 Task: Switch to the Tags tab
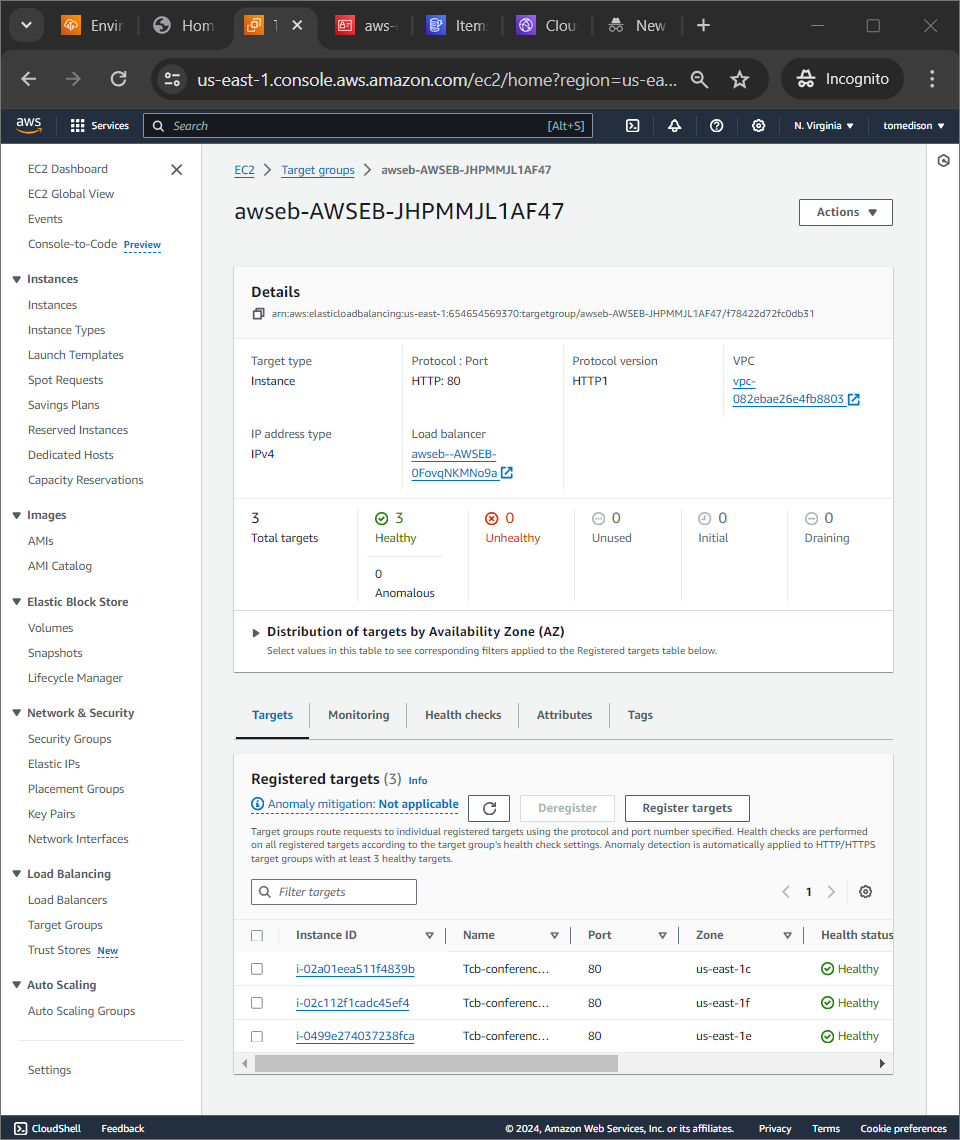coord(640,715)
